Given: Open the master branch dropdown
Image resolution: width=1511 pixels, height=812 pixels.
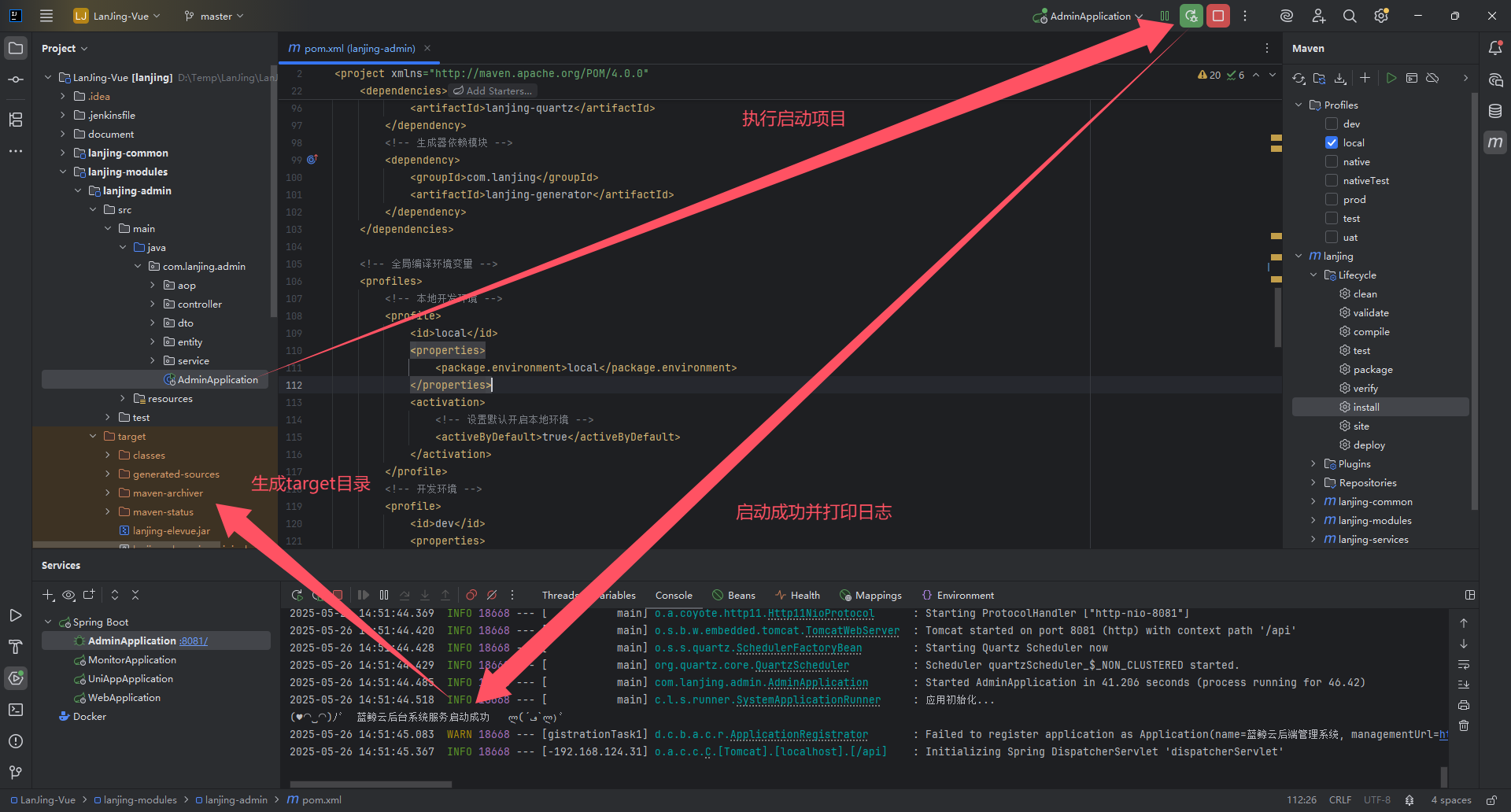Looking at the screenshot, I should point(214,16).
